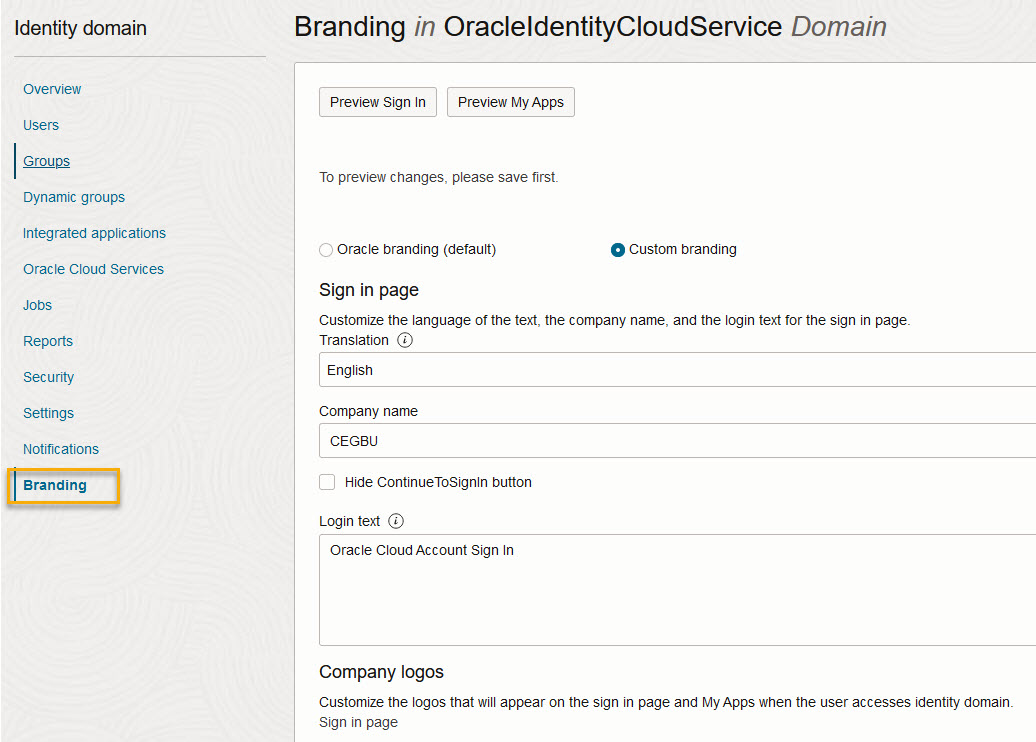Select Oracle branding (default) radio button
Screen dimensions: 1036x742
click(326, 250)
